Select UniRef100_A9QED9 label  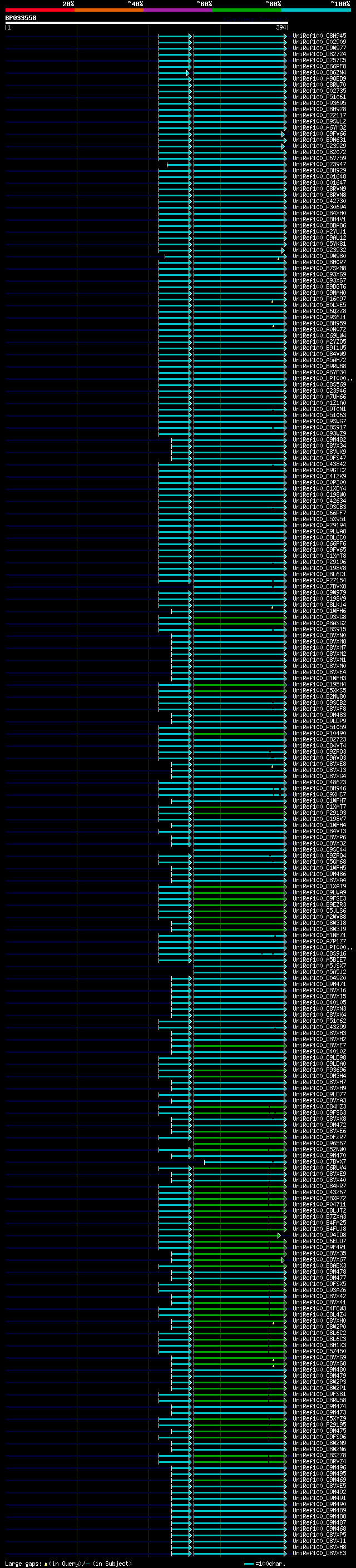[319, 78]
